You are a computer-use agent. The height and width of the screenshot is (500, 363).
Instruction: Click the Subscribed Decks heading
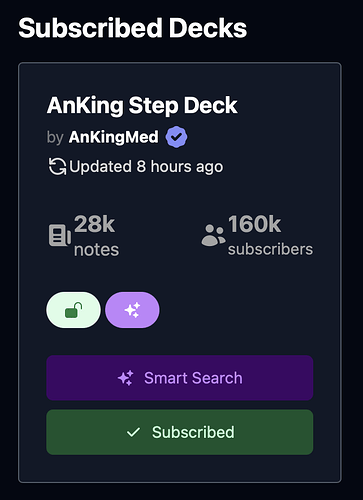tap(133, 28)
